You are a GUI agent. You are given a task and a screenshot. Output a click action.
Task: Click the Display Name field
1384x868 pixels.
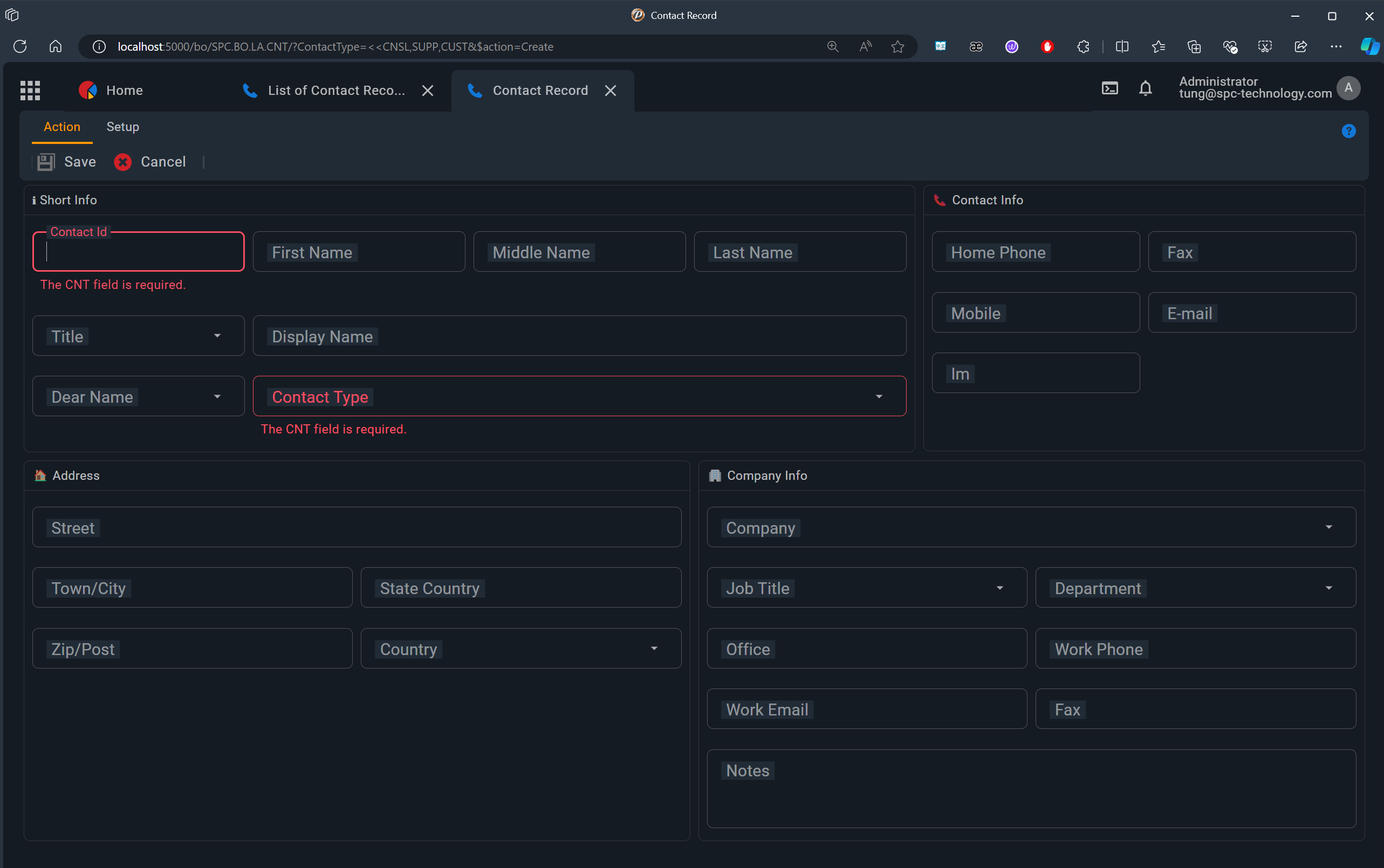[x=579, y=336]
